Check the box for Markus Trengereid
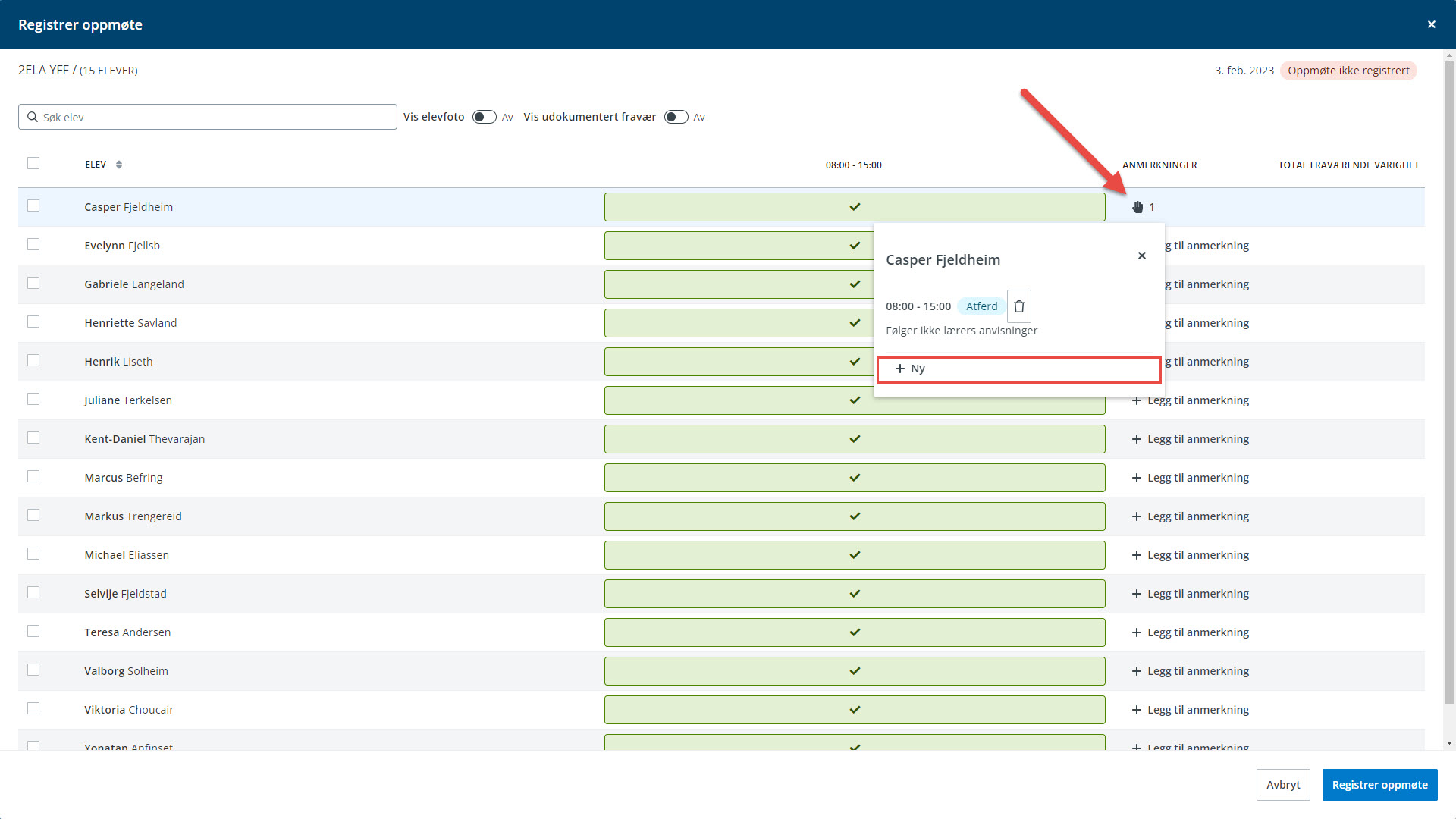The image size is (1456, 819). coord(33,515)
